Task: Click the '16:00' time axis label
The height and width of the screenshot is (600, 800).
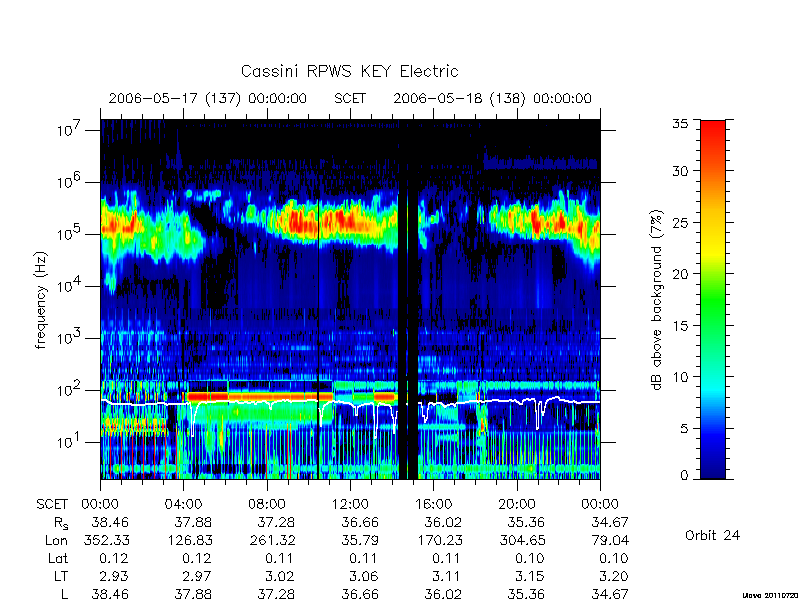Action: point(433,504)
